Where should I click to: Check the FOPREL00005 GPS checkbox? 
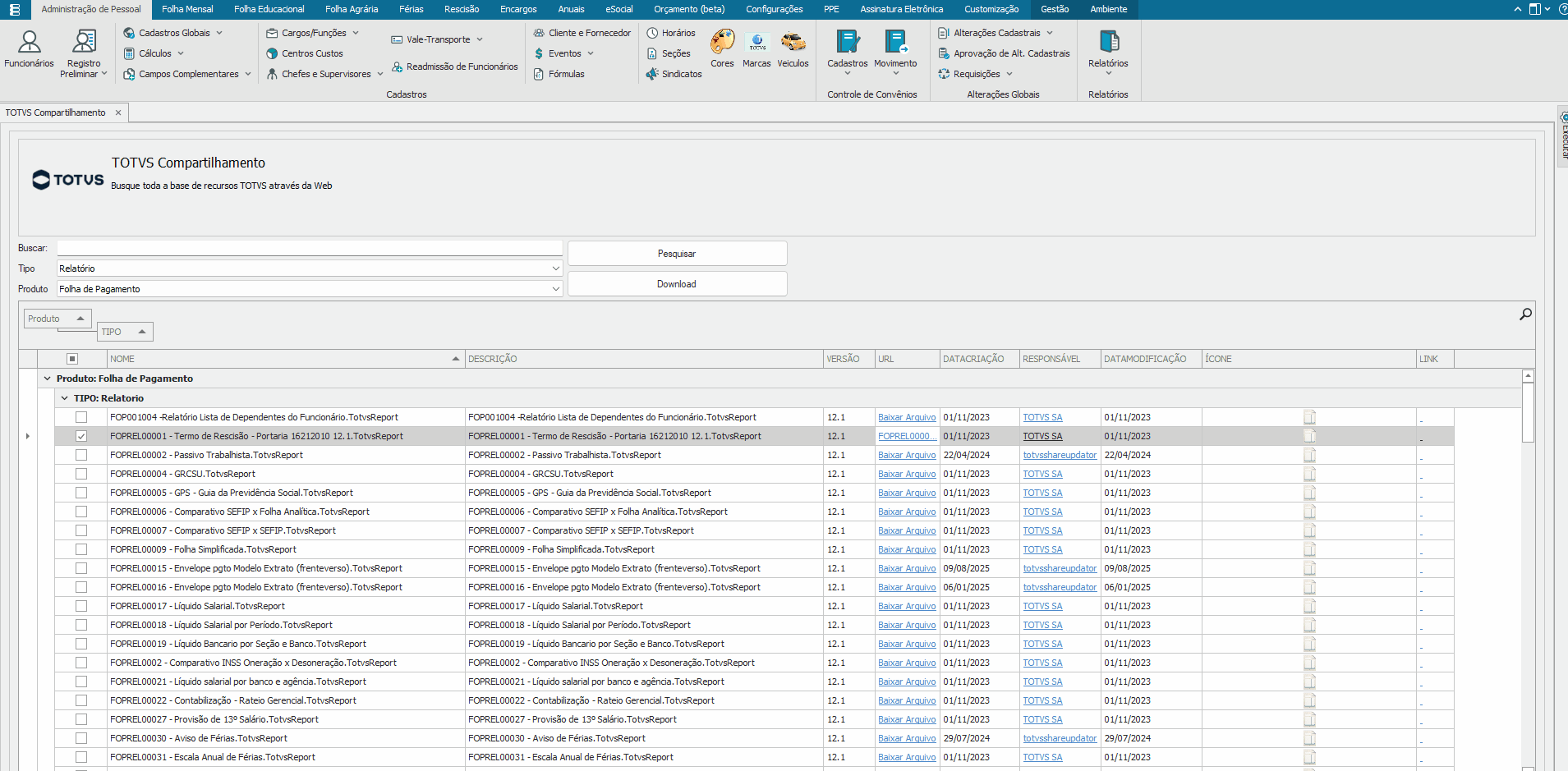(81, 493)
